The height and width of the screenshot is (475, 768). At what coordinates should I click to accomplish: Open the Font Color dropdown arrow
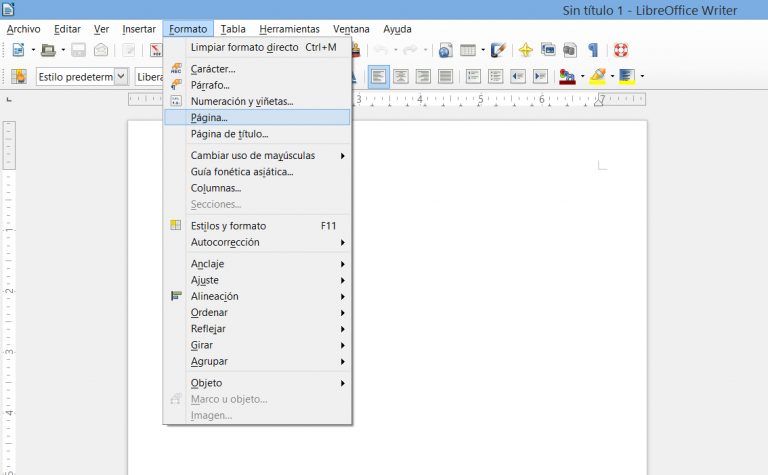[582, 76]
